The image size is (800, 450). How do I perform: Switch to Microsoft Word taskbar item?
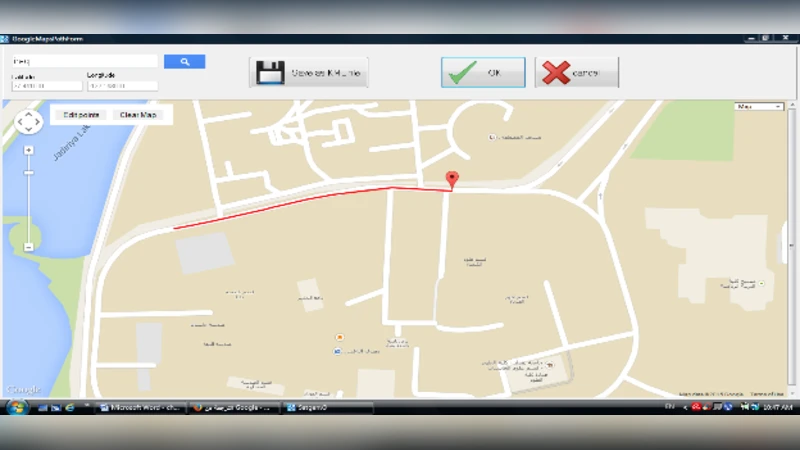tap(140, 407)
